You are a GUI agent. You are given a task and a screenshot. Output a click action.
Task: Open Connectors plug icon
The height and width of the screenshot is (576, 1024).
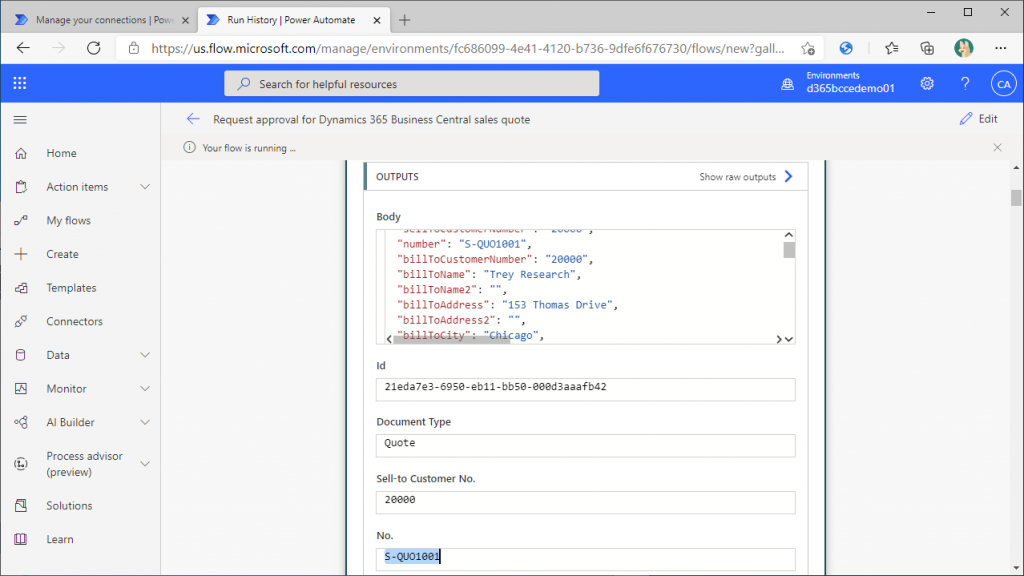[21, 321]
